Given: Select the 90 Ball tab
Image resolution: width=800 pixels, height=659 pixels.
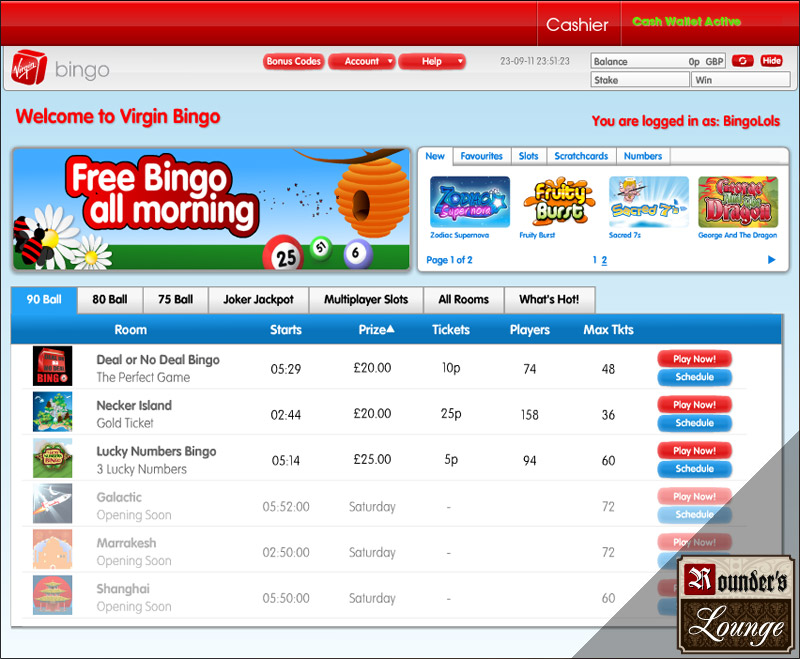Looking at the screenshot, I should [x=44, y=299].
